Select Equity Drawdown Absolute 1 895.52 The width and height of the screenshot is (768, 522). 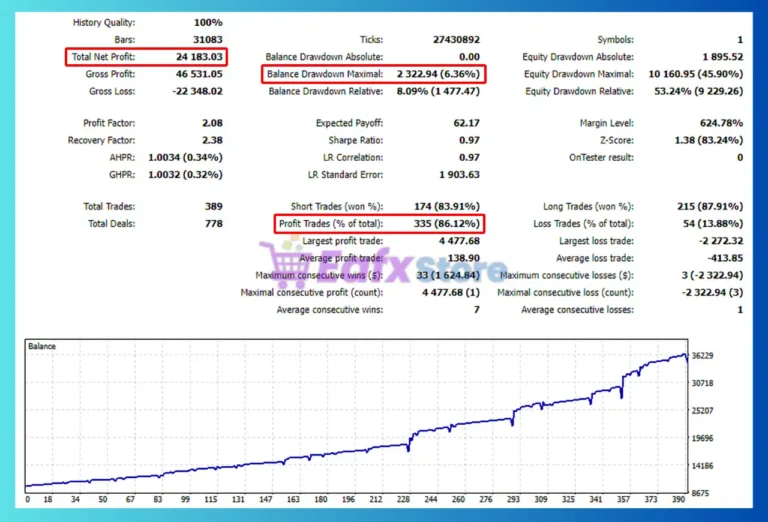click(x=723, y=57)
